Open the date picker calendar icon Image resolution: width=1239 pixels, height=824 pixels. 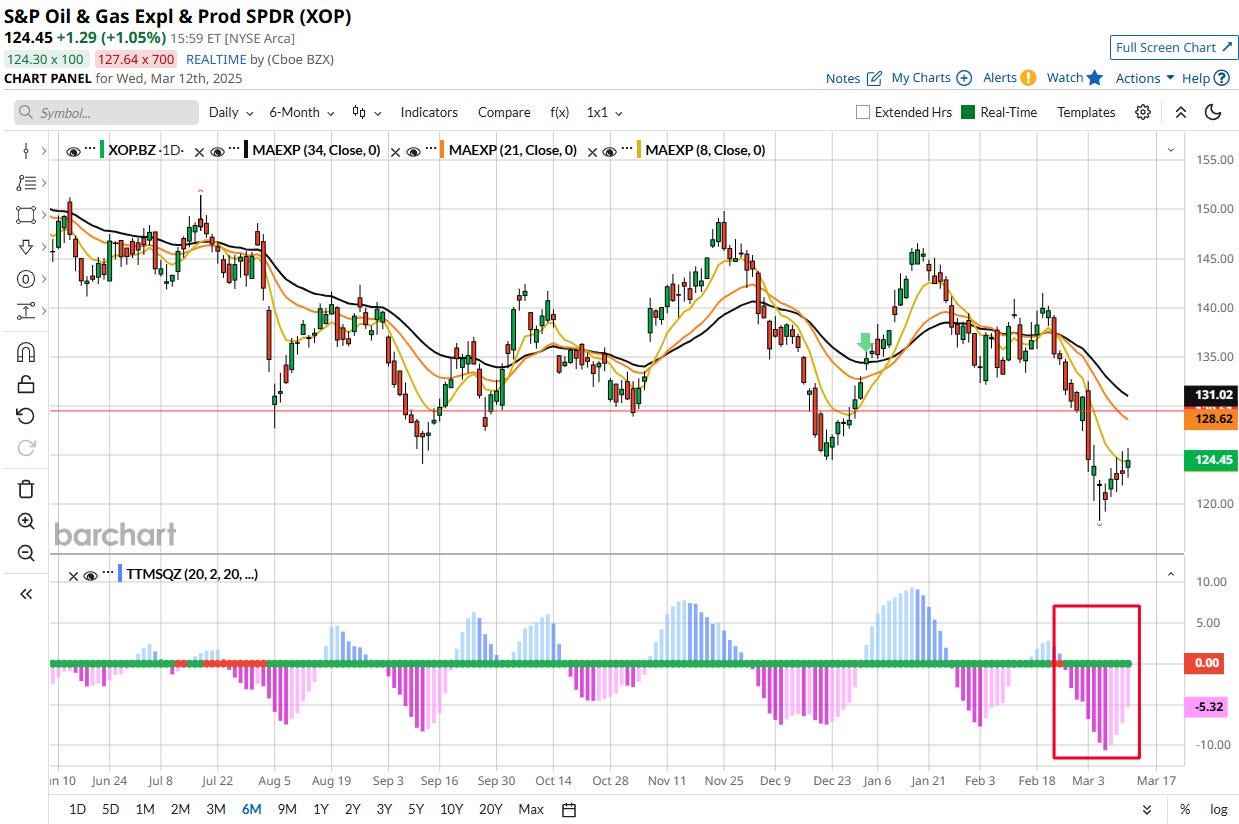pos(569,809)
